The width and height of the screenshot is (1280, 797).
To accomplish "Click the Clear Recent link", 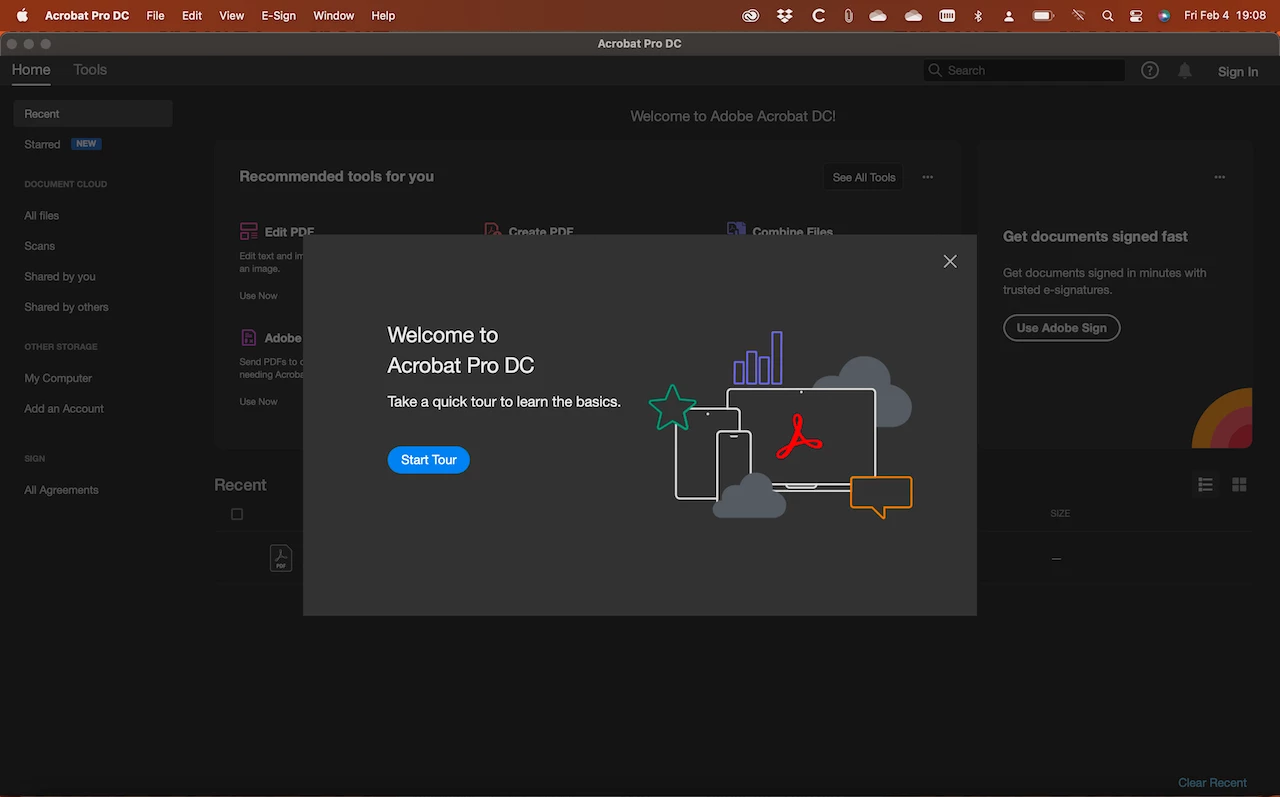I will pyautogui.click(x=1212, y=783).
